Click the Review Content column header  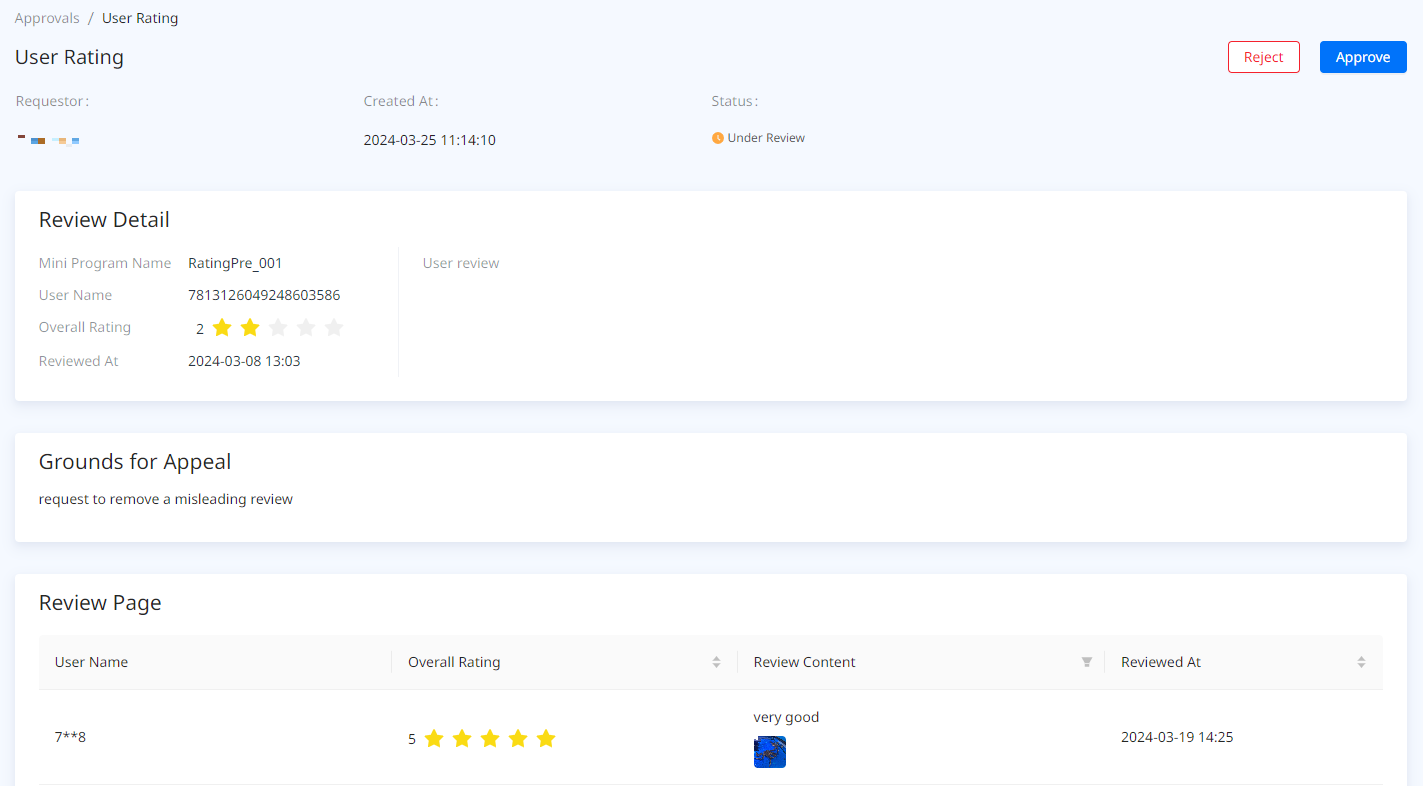[804, 662]
